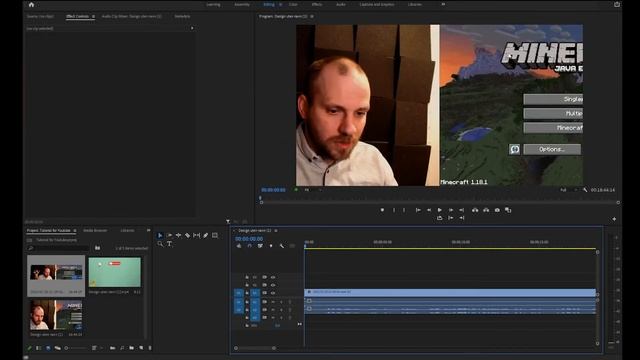Select the Type tool
Viewport: 640px width, 360px height.
point(169,244)
